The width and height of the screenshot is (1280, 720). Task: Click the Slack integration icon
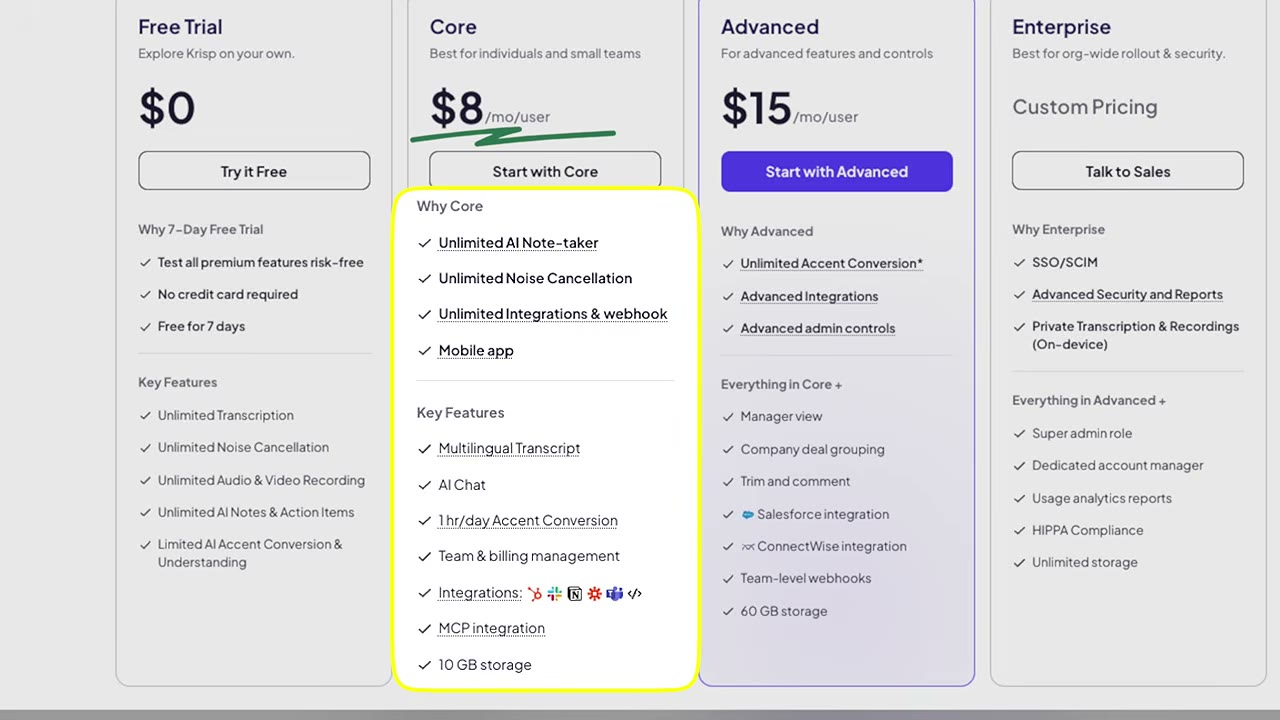click(555, 593)
